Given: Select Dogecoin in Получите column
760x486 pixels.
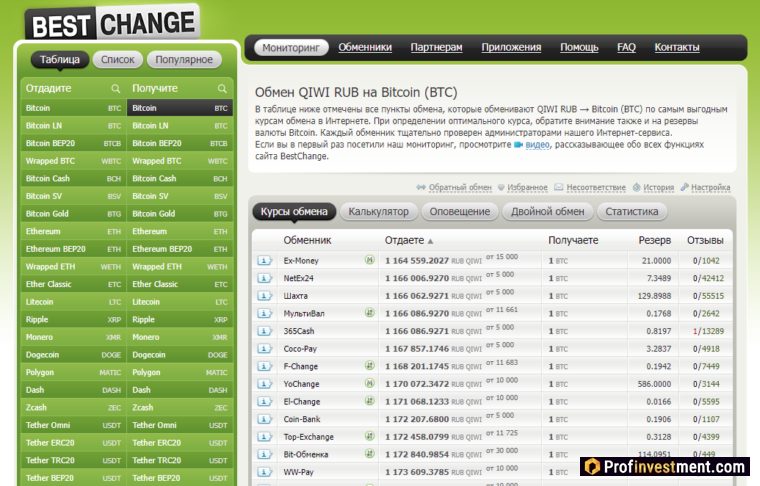Looking at the screenshot, I should 180,355.
